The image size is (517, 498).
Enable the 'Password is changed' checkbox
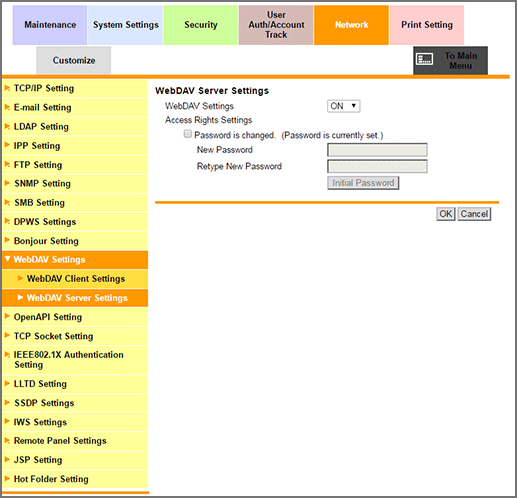(x=188, y=134)
